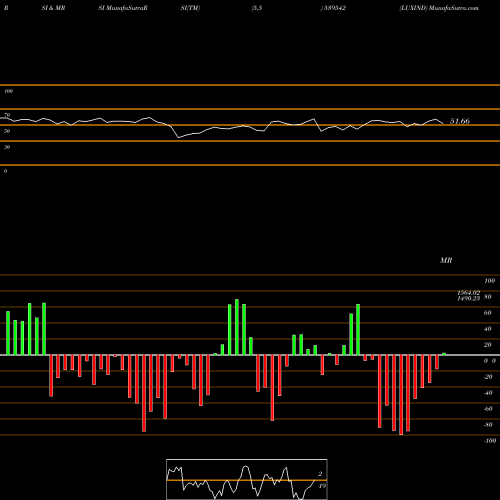
Task: Click the 'SI MunafaSutraR' header text
Action: coord(123,8)
